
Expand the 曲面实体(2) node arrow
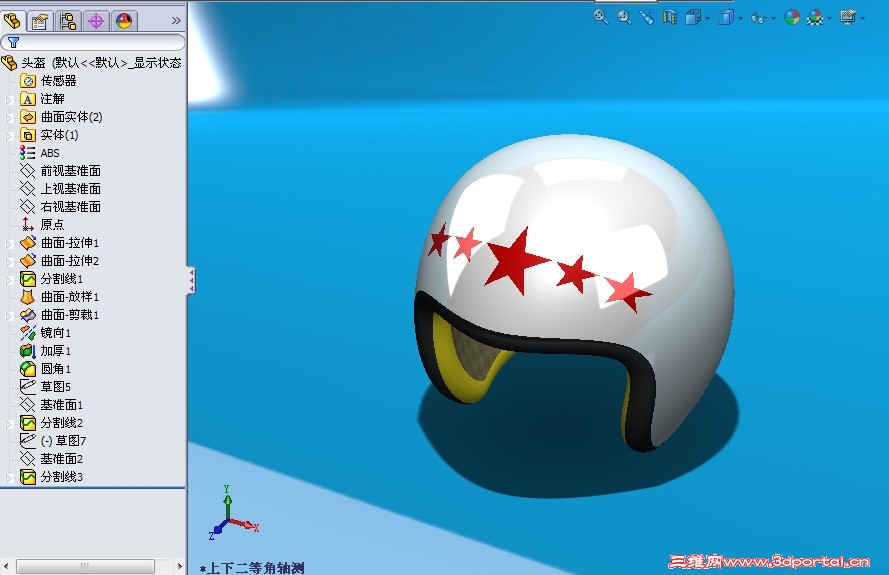9,118
